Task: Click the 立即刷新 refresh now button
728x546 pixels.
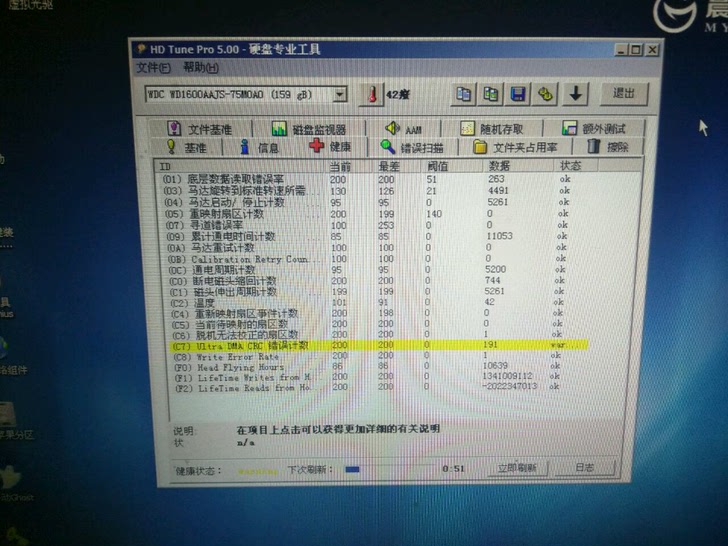Action: pos(517,468)
